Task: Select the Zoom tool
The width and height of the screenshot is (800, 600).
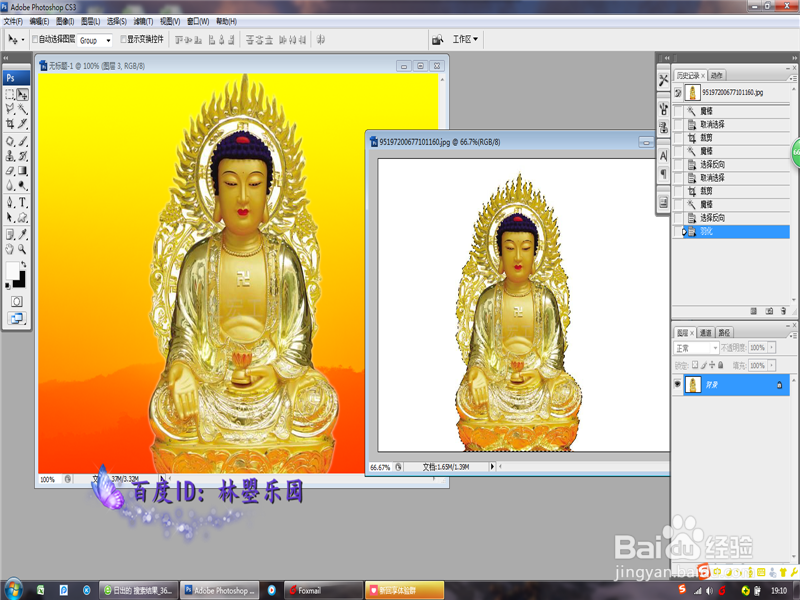Action: click(22, 249)
